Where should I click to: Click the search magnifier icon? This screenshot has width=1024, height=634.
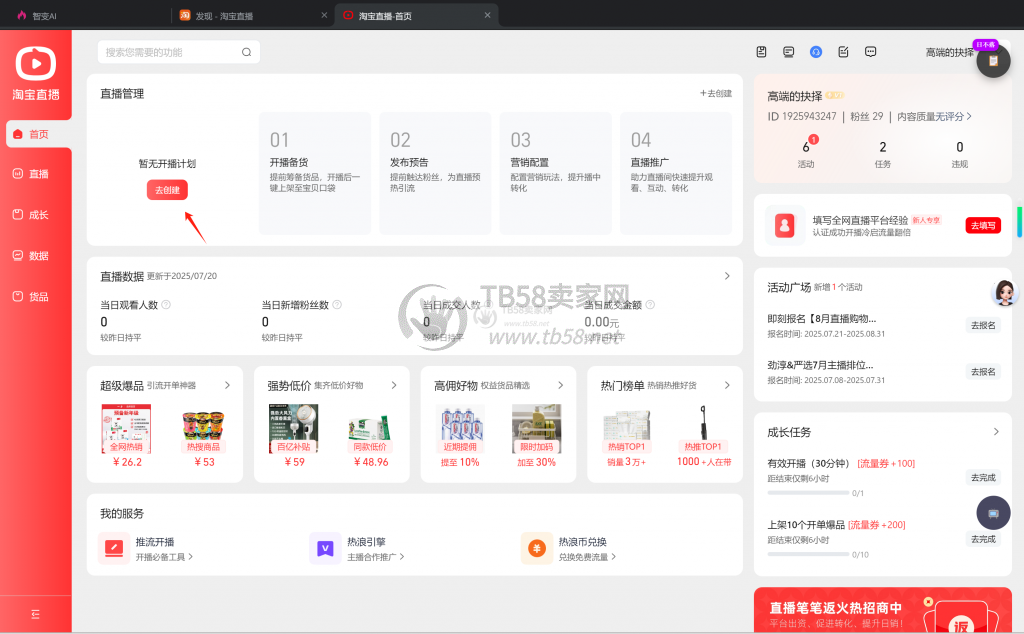[x=246, y=52]
